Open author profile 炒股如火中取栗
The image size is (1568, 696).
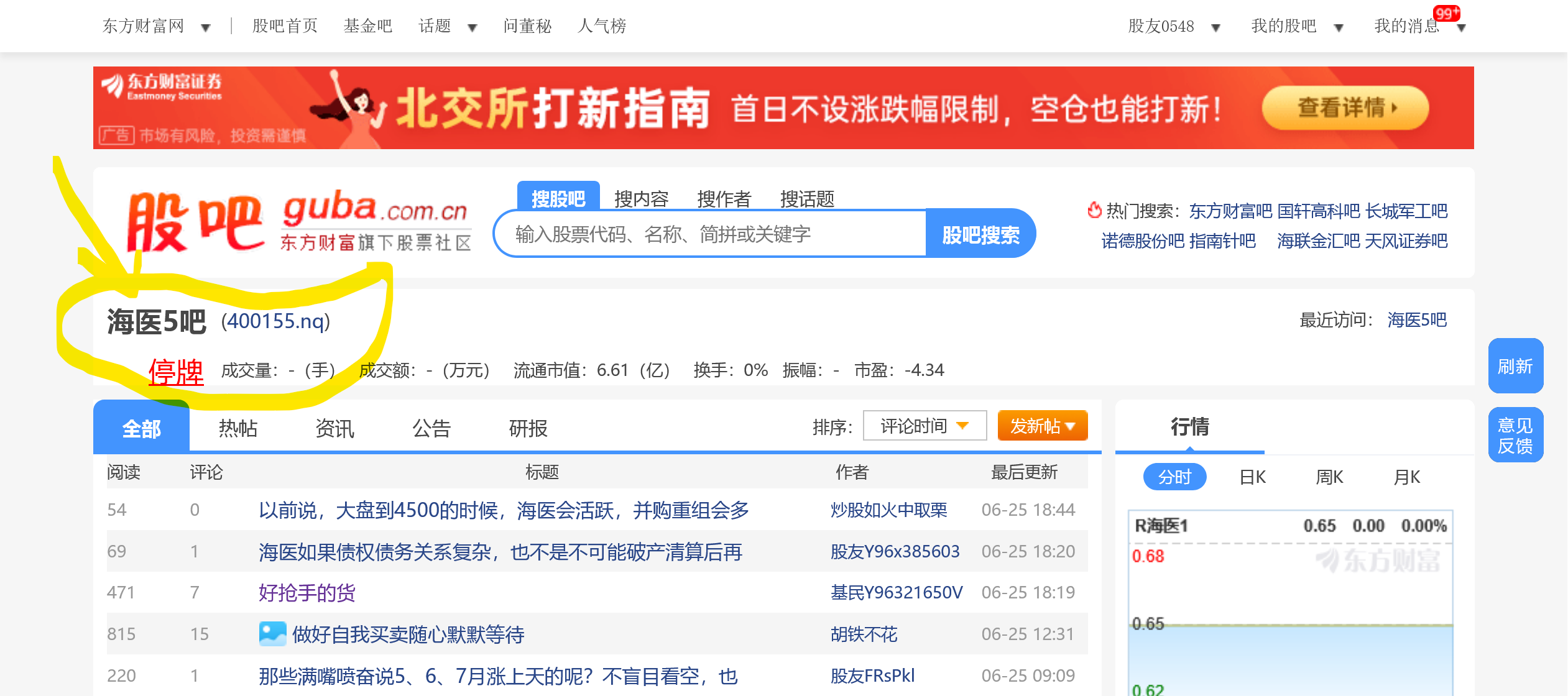pyautogui.click(x=889, y=510)
